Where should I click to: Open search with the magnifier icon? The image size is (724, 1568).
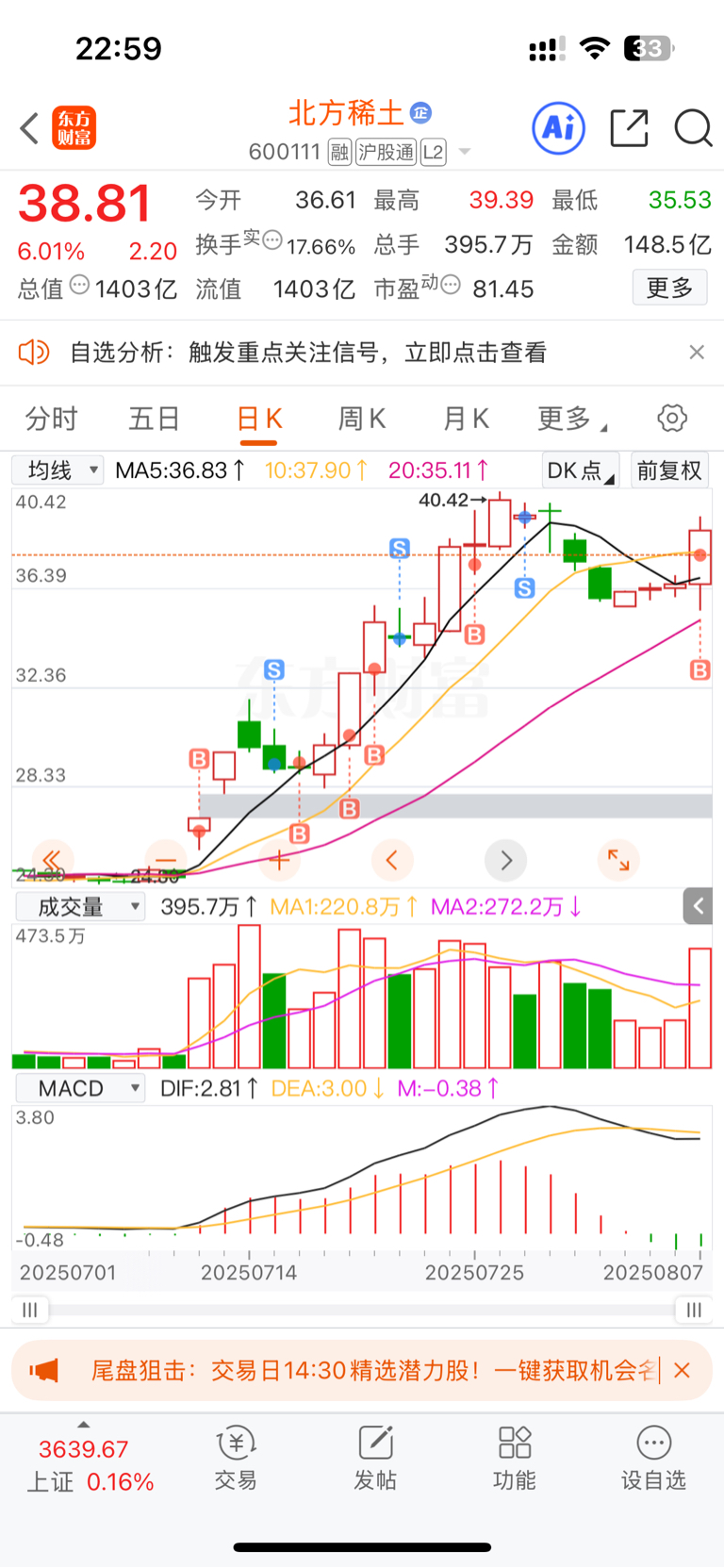(693, 128)
